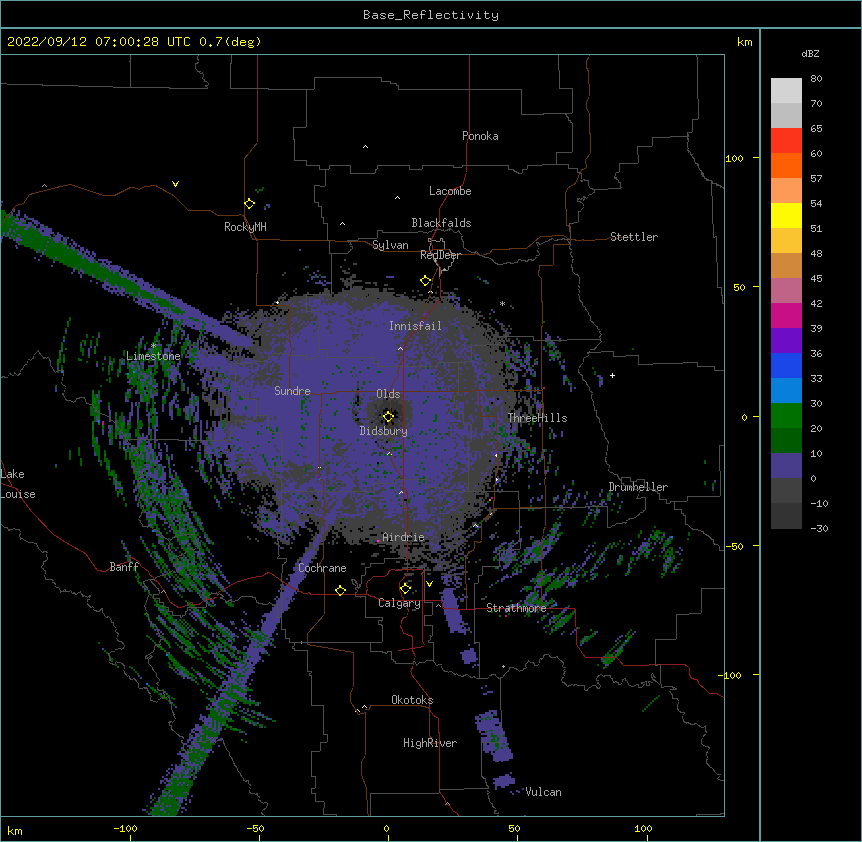Click the Lake Louise label
Screen dimensions: 862x842
click(x=18, y=484)
